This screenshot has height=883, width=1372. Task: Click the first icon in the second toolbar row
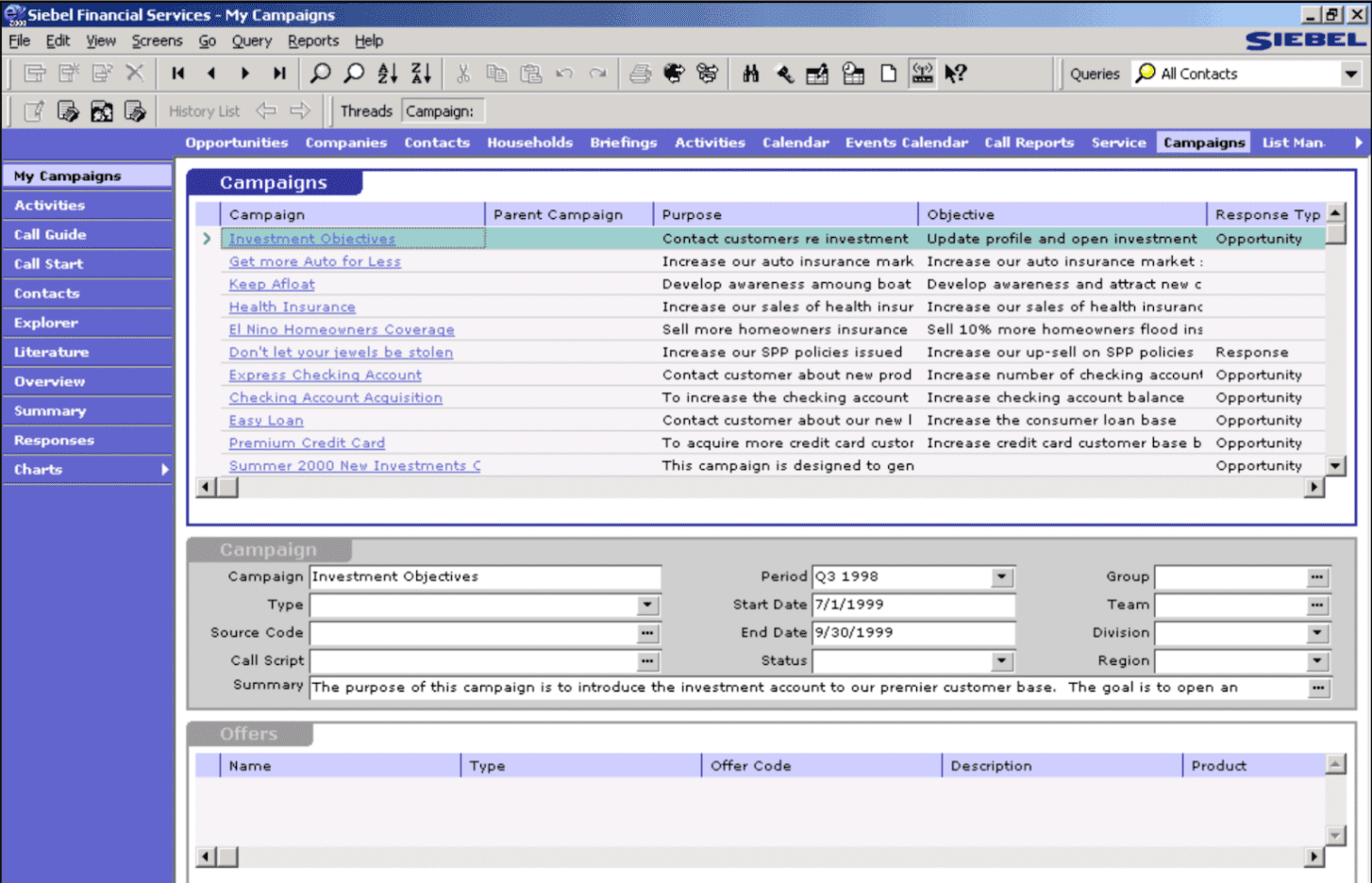(34, 111)
